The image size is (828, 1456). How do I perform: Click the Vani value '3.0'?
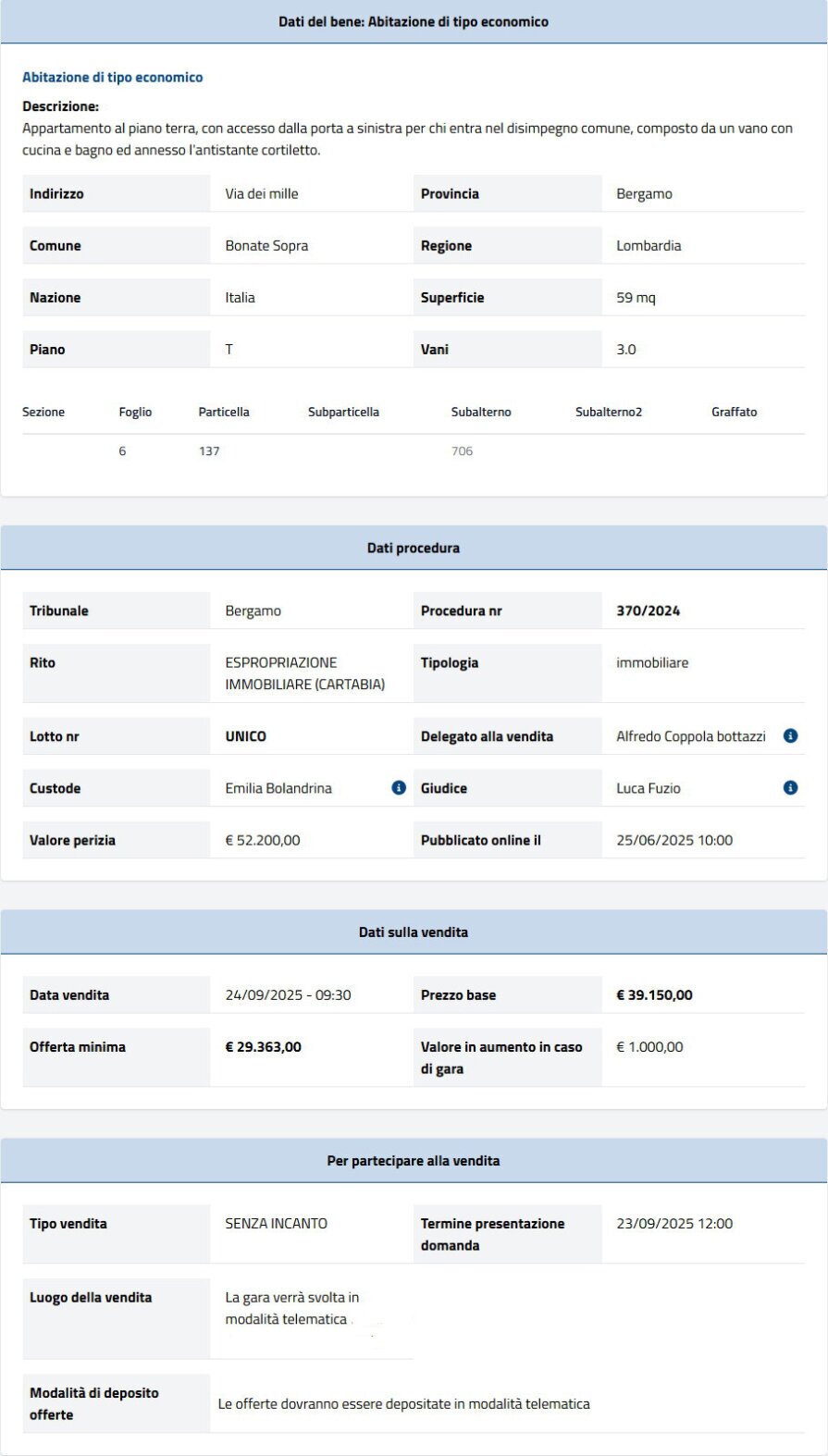click(626, 350)
